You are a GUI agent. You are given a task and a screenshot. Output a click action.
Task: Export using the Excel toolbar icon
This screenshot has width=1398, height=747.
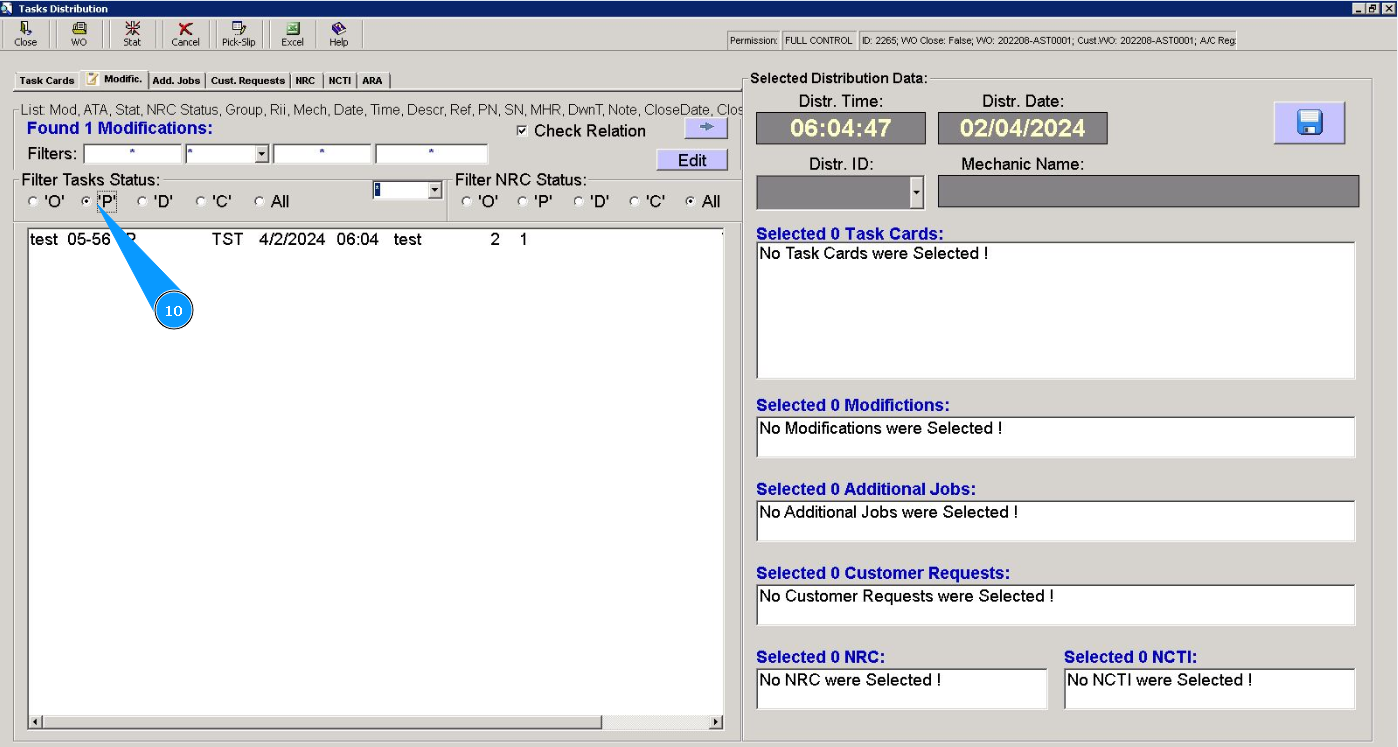[x=292, y=34]
